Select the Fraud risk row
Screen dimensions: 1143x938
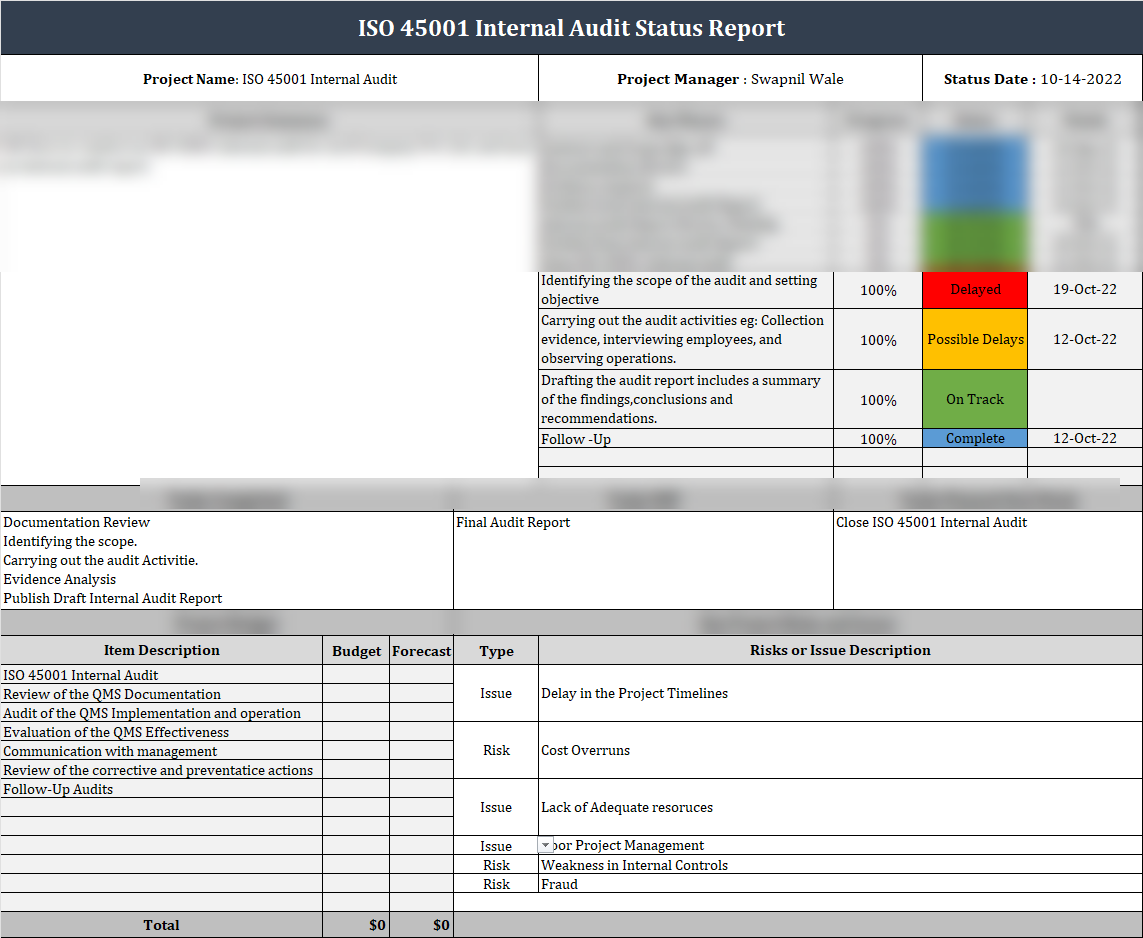click(x=557, y=884)
